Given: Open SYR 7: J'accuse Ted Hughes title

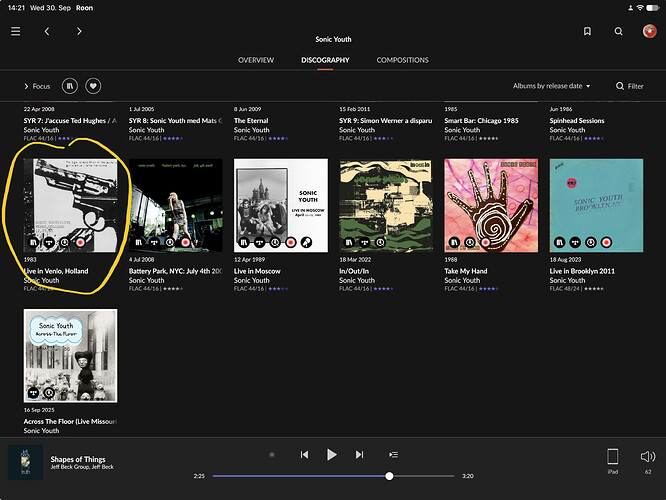Looking at the screenshot, I should pos(70,121).
